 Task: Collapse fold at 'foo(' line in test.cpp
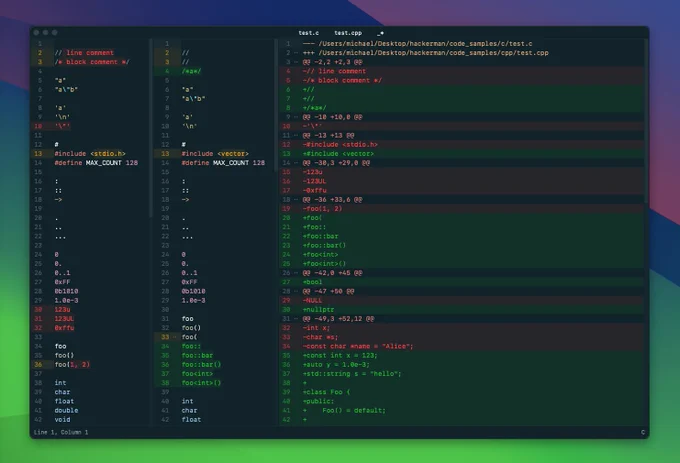tap(175, 337)
